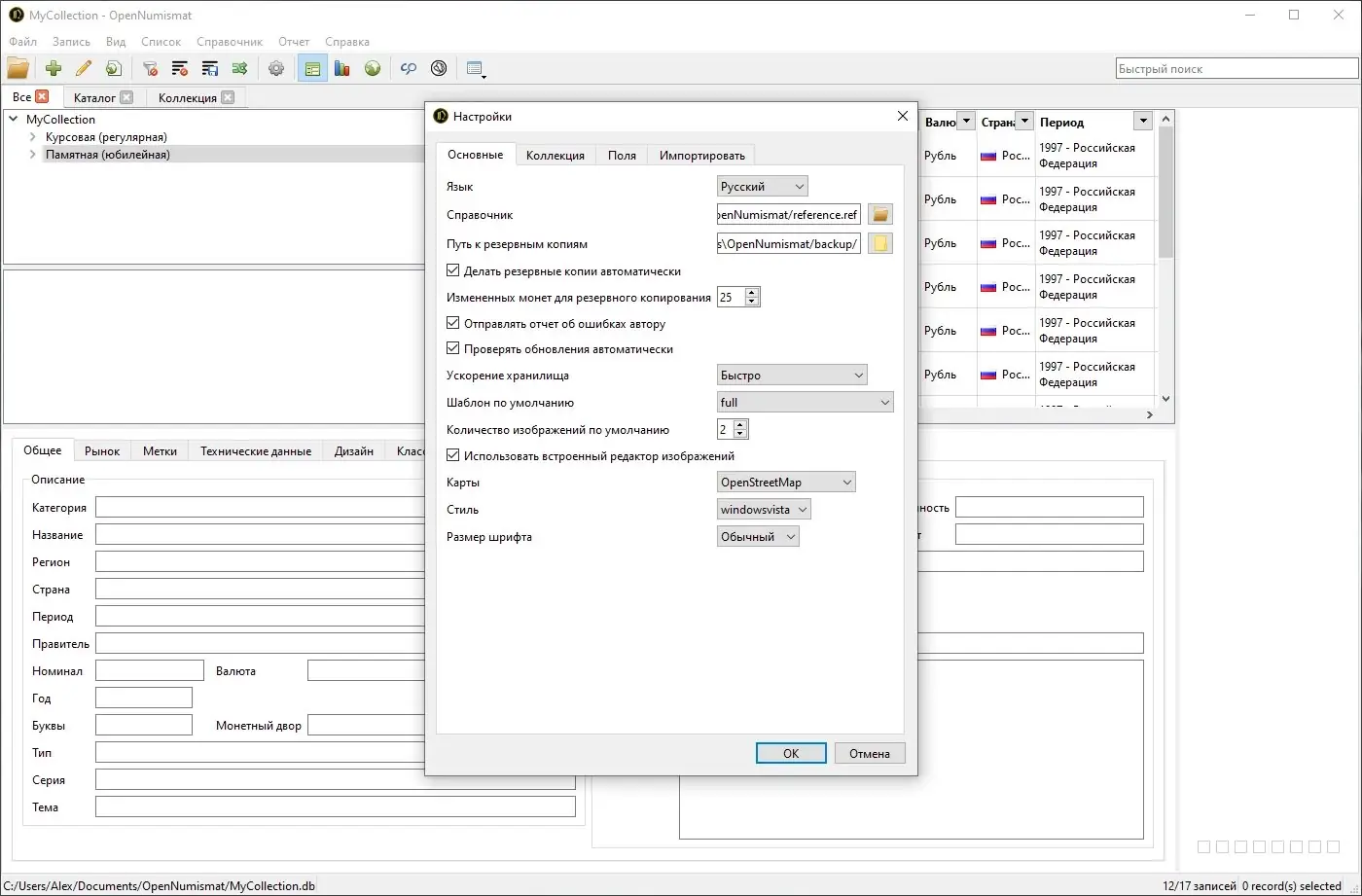Open the 'Период' column filter dropdown
Image resolution: width=1362 pixels, height=896 pixels.
1143,122
